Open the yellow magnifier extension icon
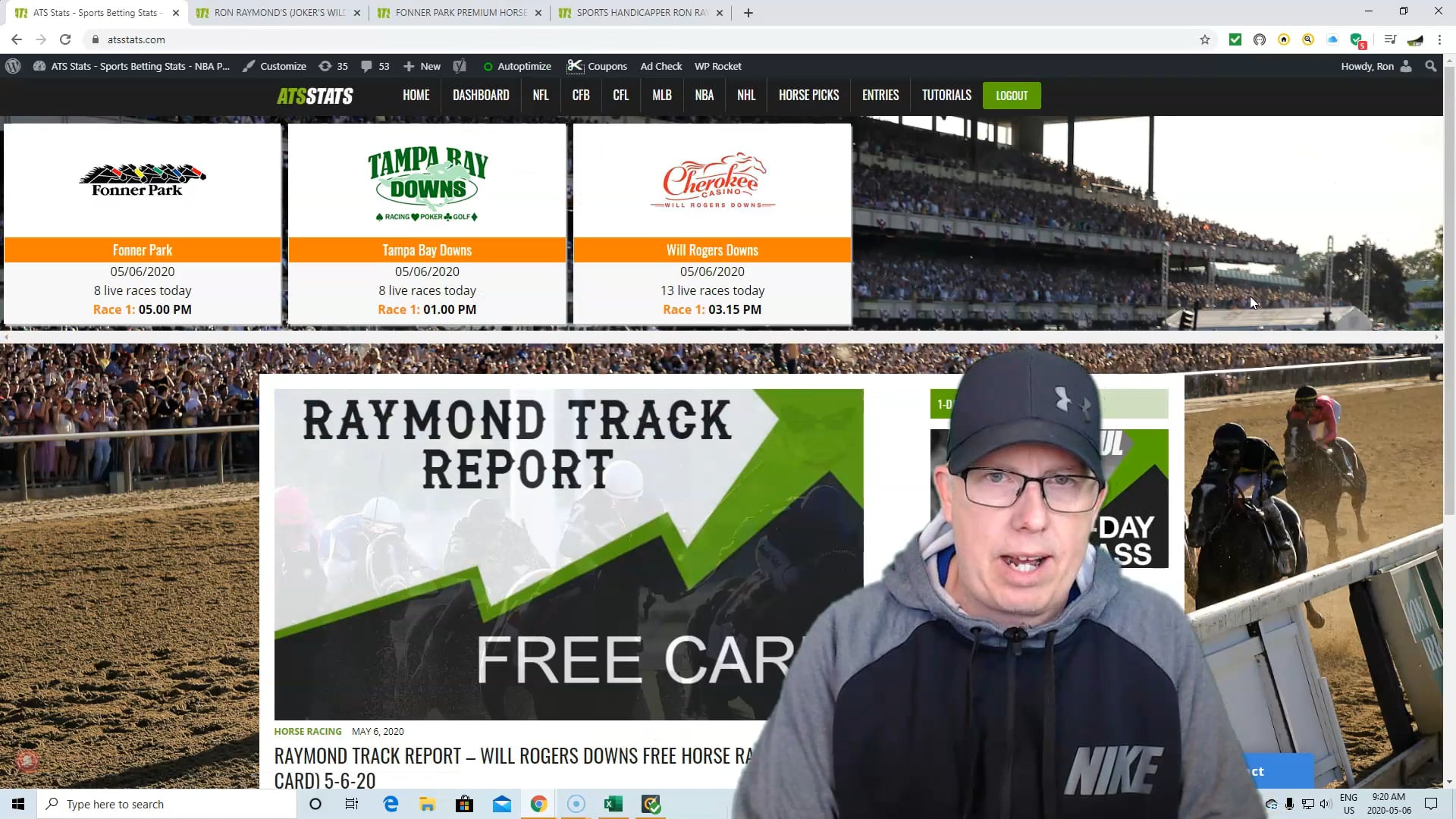The image size is (1456, 819). [1308, 39]
